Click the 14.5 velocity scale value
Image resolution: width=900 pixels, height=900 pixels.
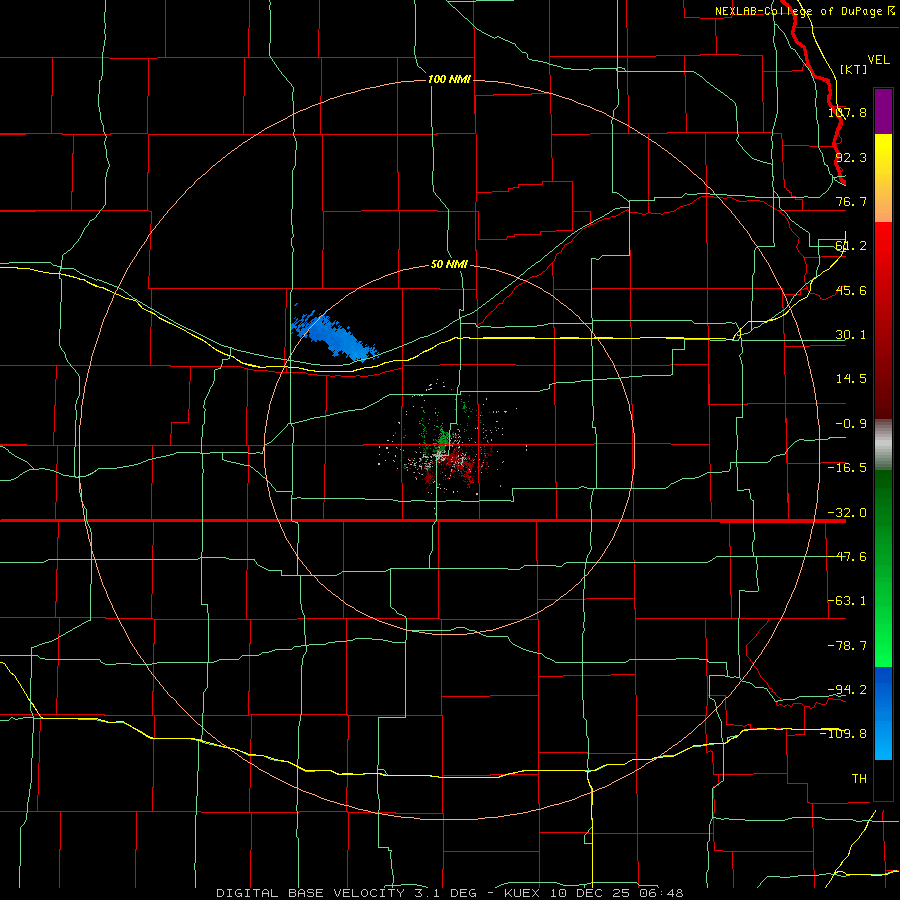[851, 379]
